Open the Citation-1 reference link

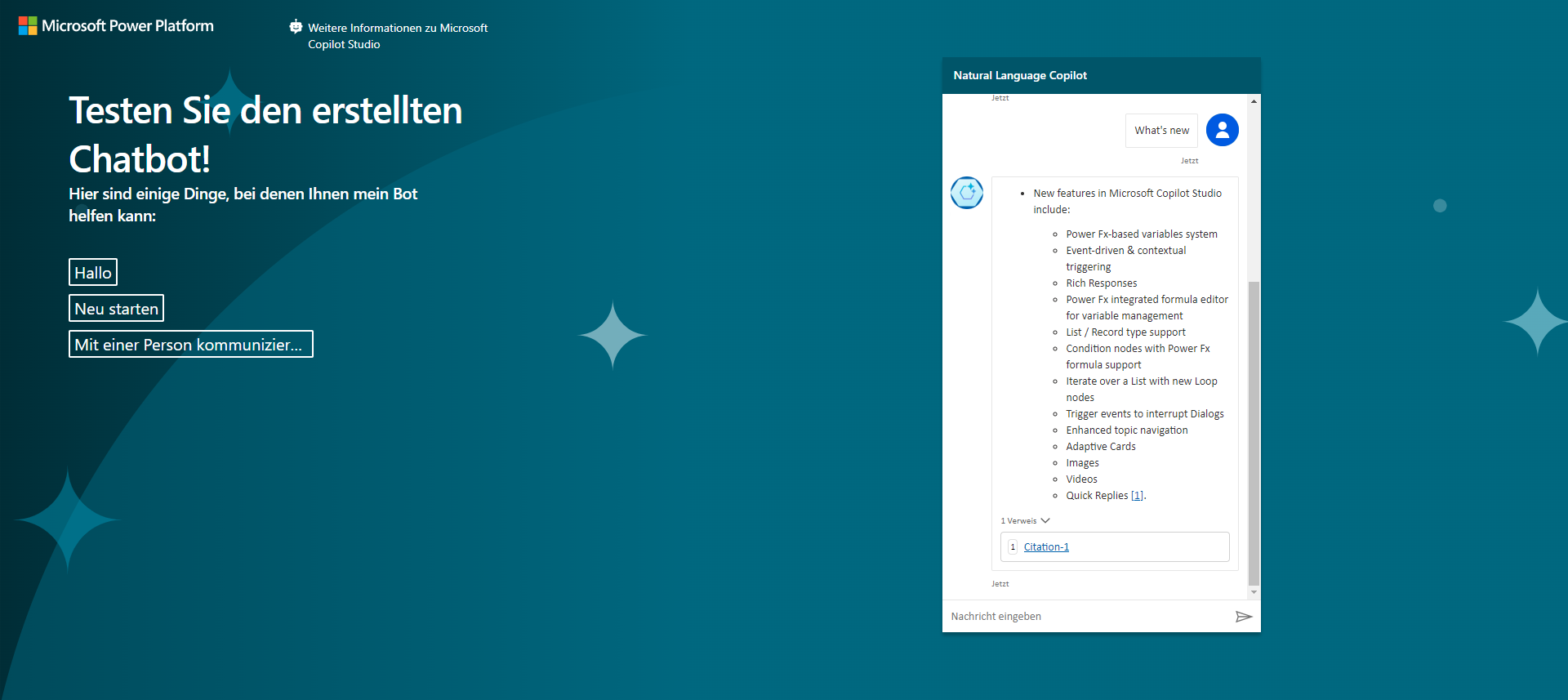click(1046, 547)
